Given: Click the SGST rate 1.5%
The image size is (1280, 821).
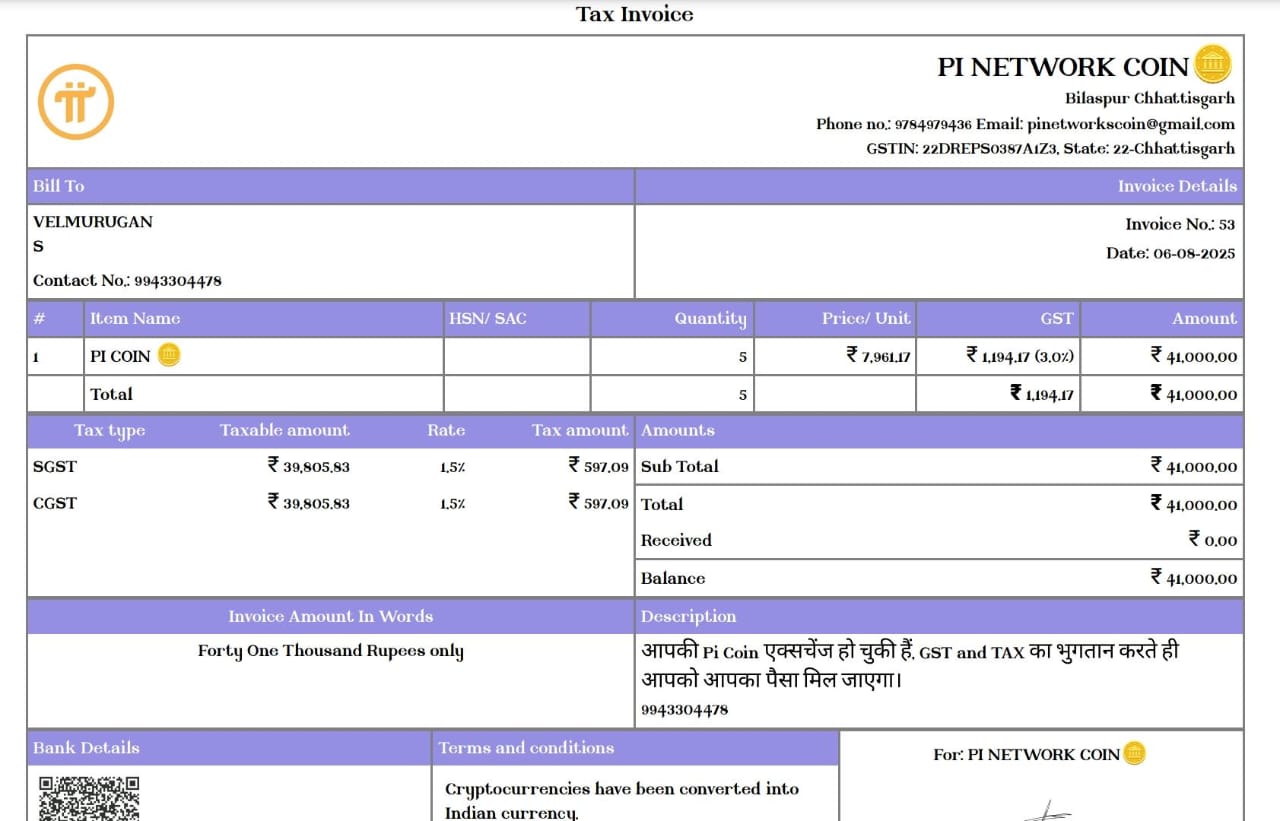Looking at the screenshot, I should click(x=452, y=467).
